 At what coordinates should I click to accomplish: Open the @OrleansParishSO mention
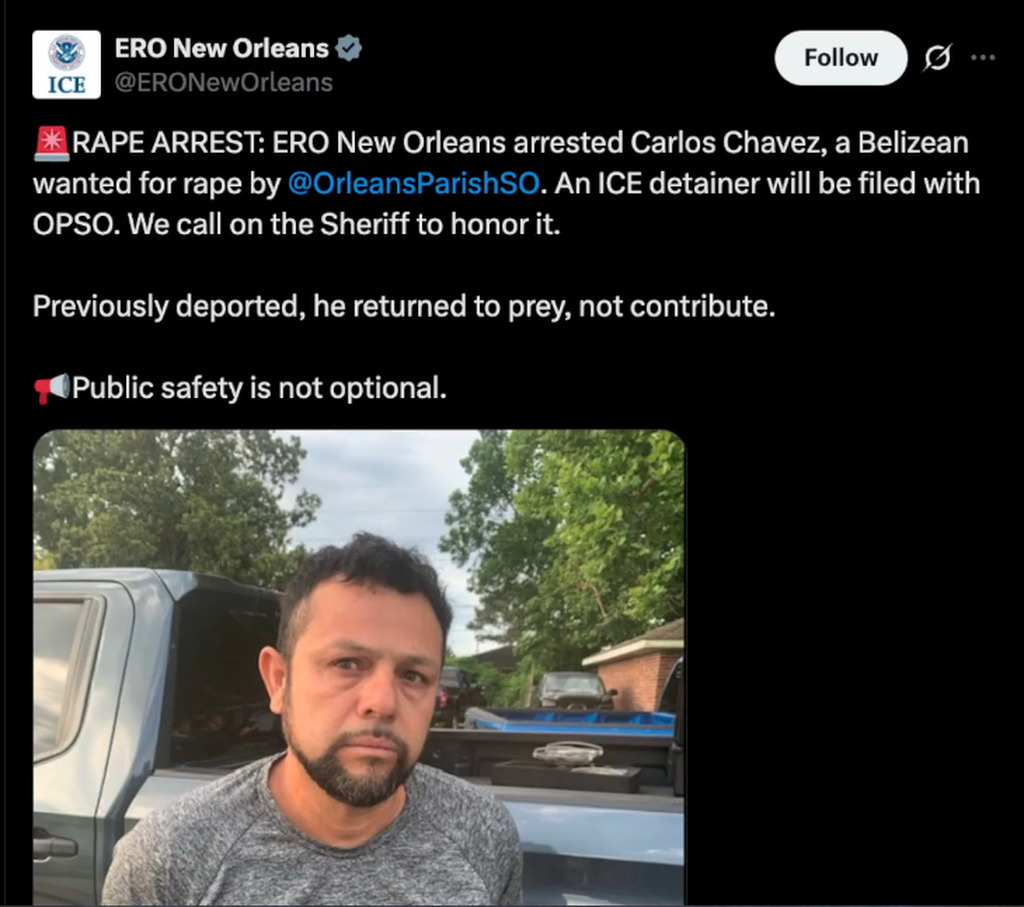414,183
